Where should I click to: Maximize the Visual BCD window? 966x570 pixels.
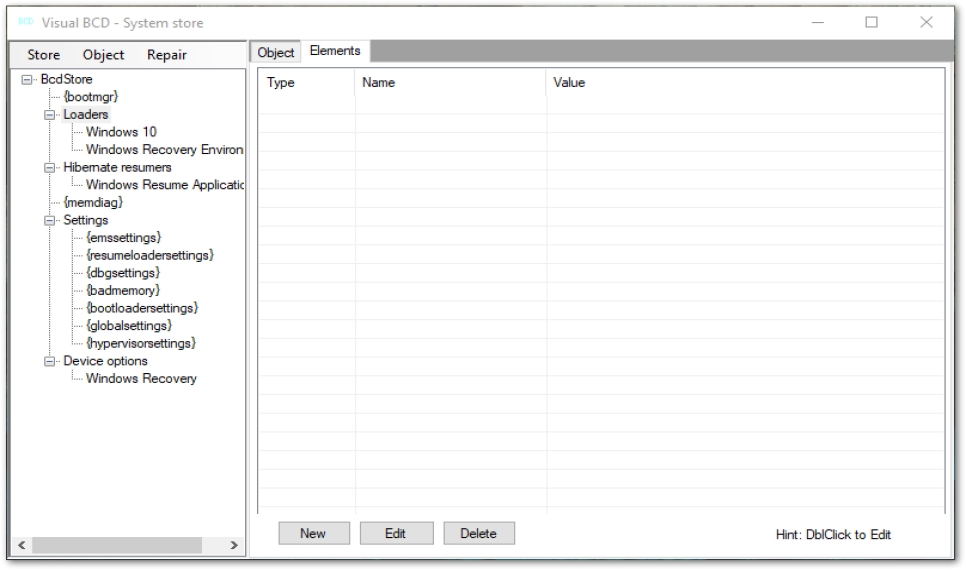tap(871, 22)
